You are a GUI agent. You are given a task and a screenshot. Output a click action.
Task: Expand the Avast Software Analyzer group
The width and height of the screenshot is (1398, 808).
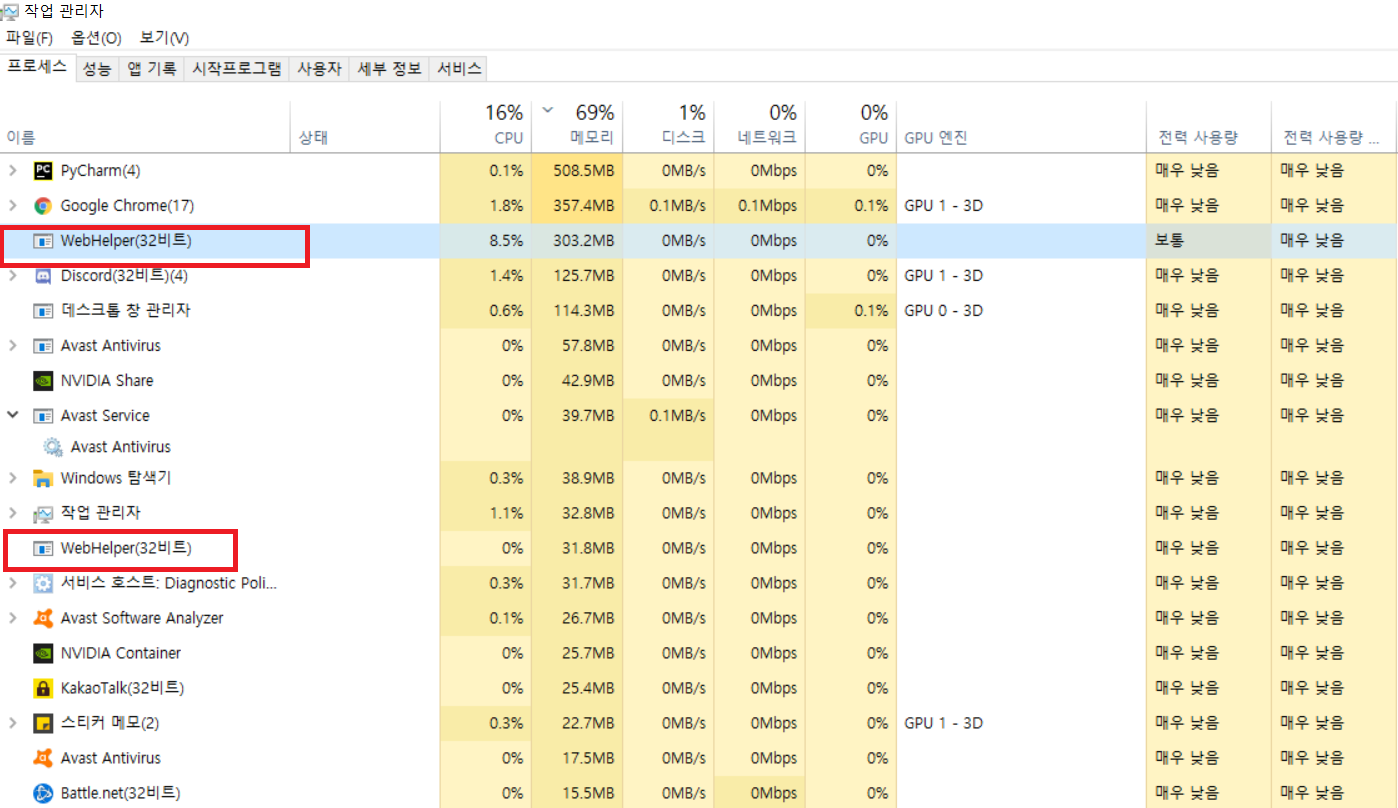[13, 618]
